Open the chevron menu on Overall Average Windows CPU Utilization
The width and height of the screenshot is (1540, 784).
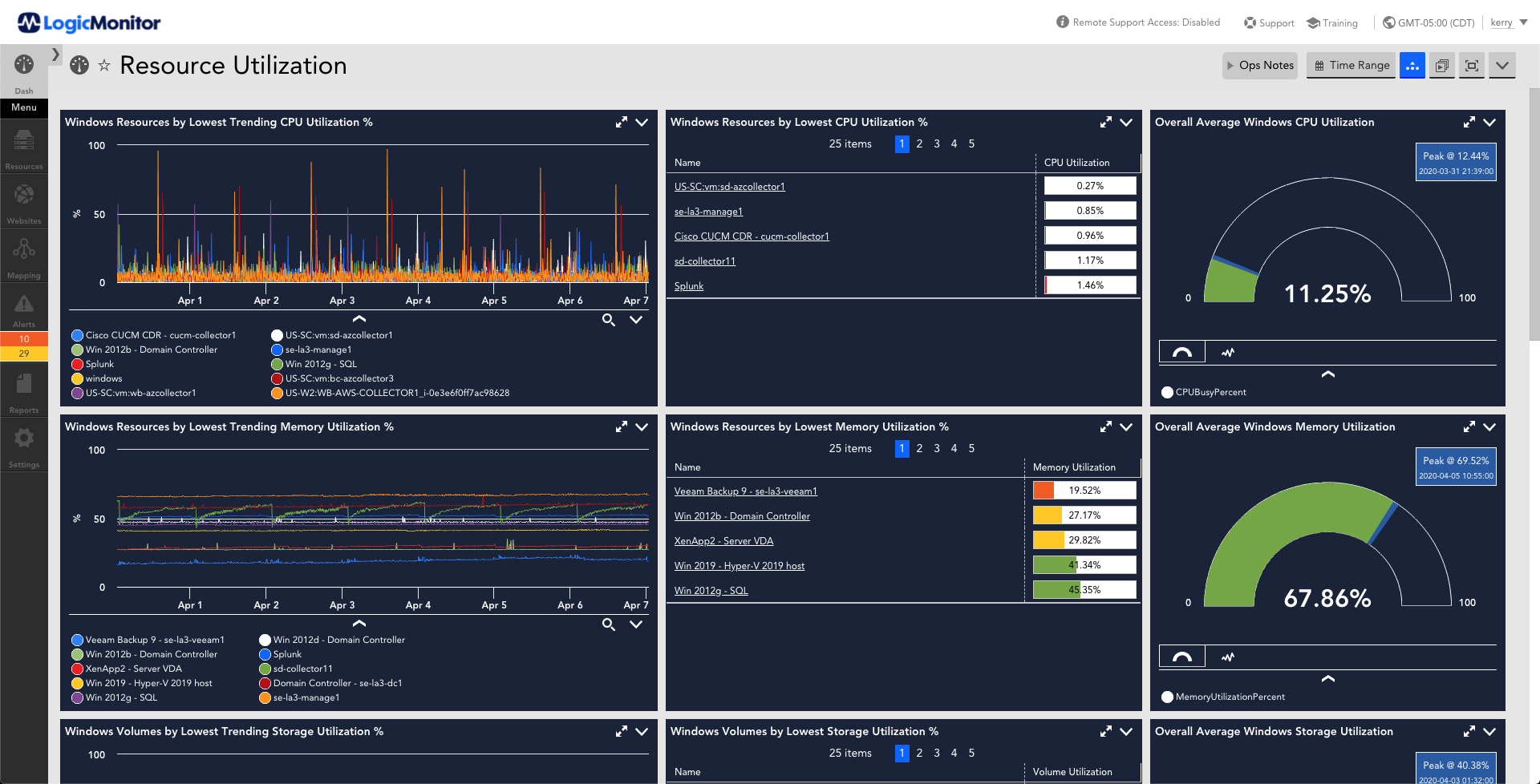coord(1490,122)
